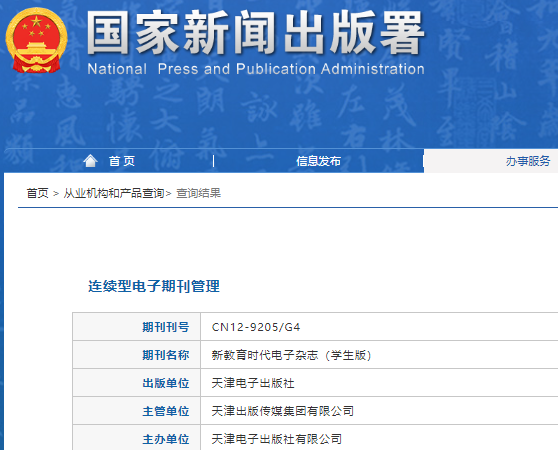
Task: Click the 连续型电子期刊管理 heading
Action: pyautogui.click(x=154, y=286)
